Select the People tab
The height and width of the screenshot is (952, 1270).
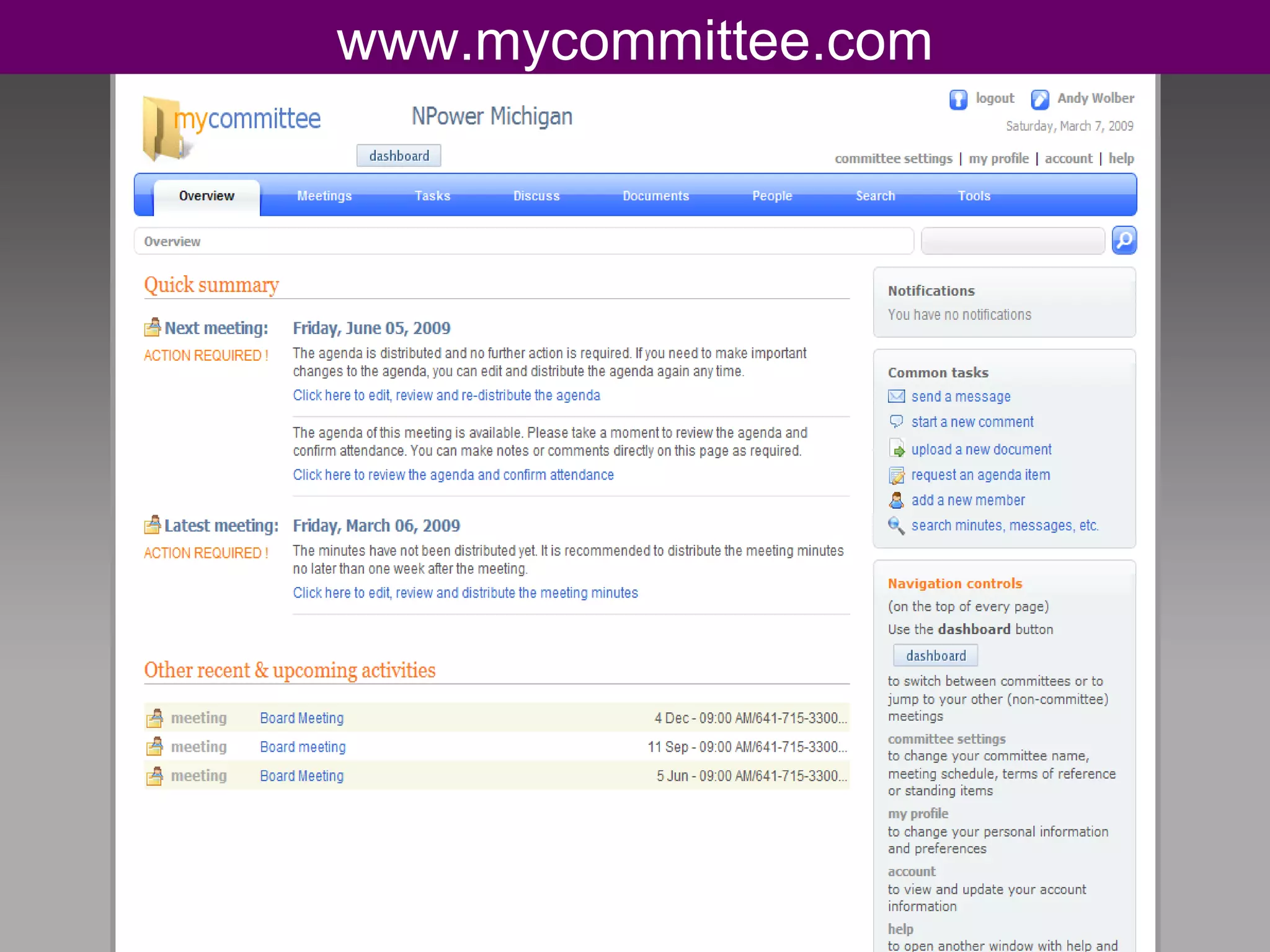point(772,196)
